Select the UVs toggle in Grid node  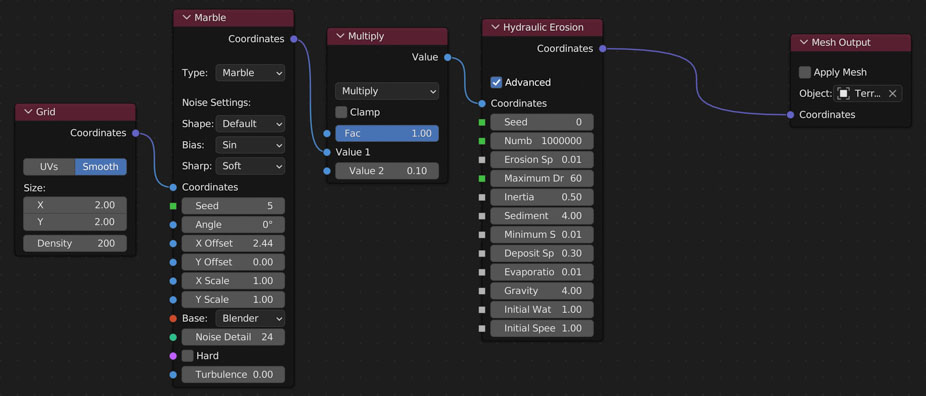[x=49, y=166]
